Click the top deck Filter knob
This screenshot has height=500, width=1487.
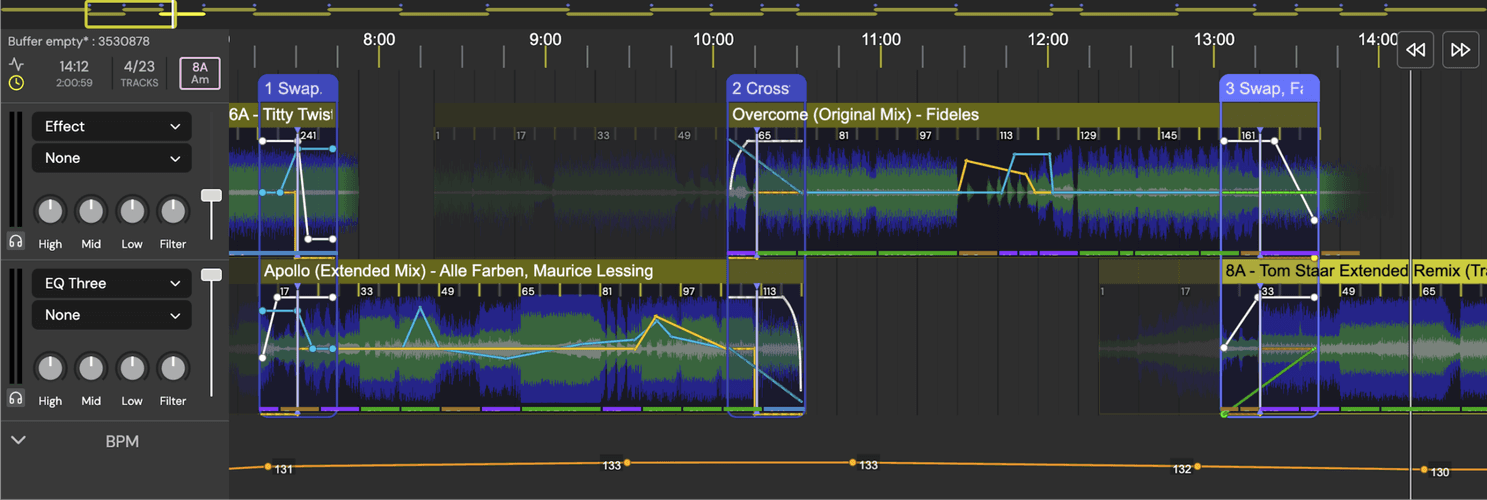click(x=173, y=211)
